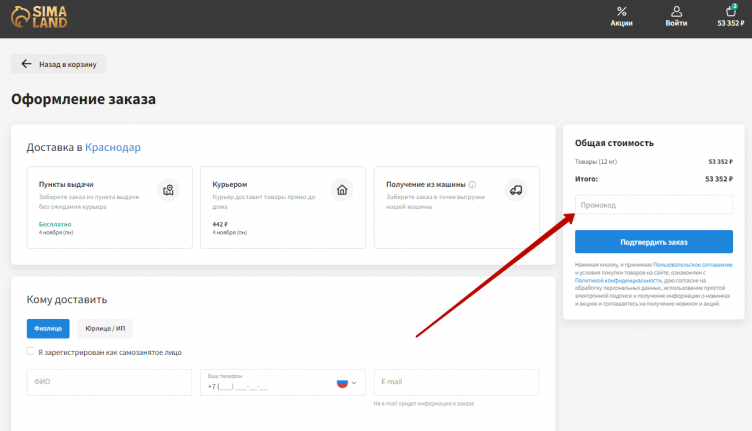Click the courier house icon
This screenshot has width=752, height=431.
coord(342,189)
